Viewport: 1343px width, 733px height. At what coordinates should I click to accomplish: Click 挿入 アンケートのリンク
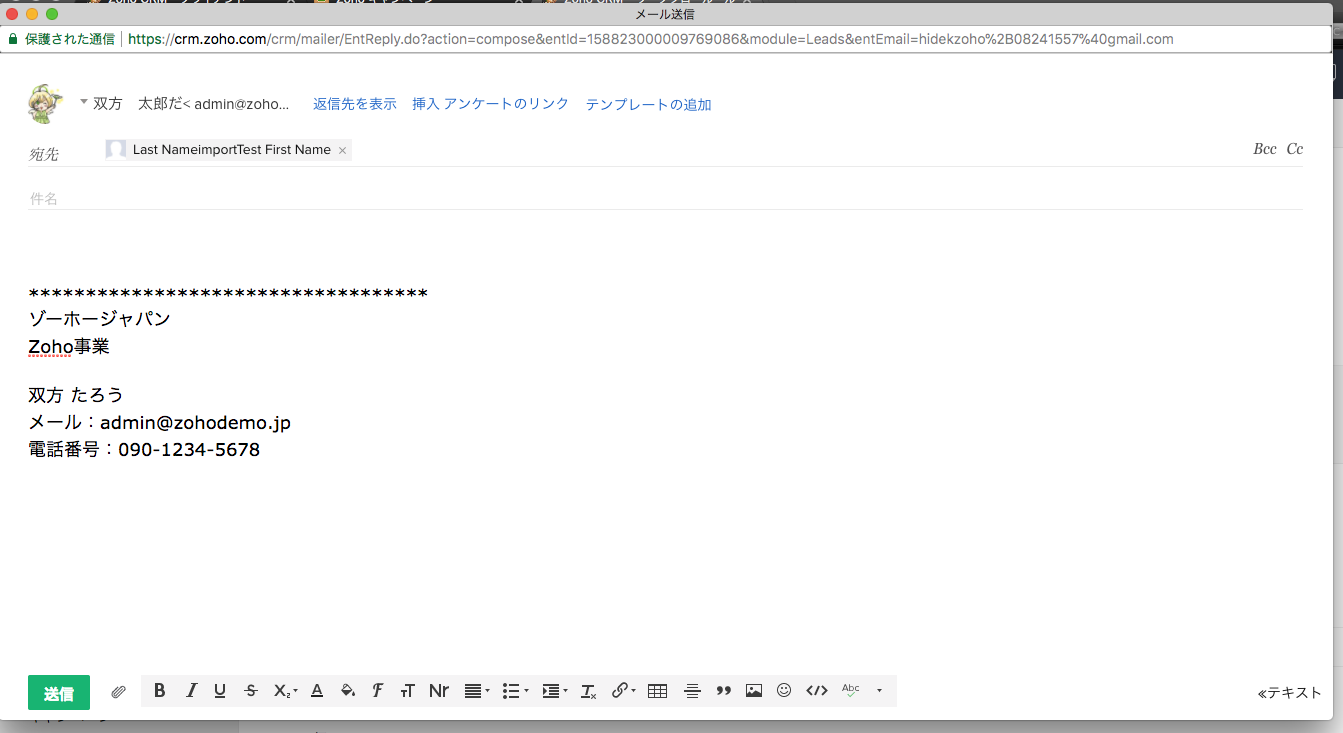490,104
